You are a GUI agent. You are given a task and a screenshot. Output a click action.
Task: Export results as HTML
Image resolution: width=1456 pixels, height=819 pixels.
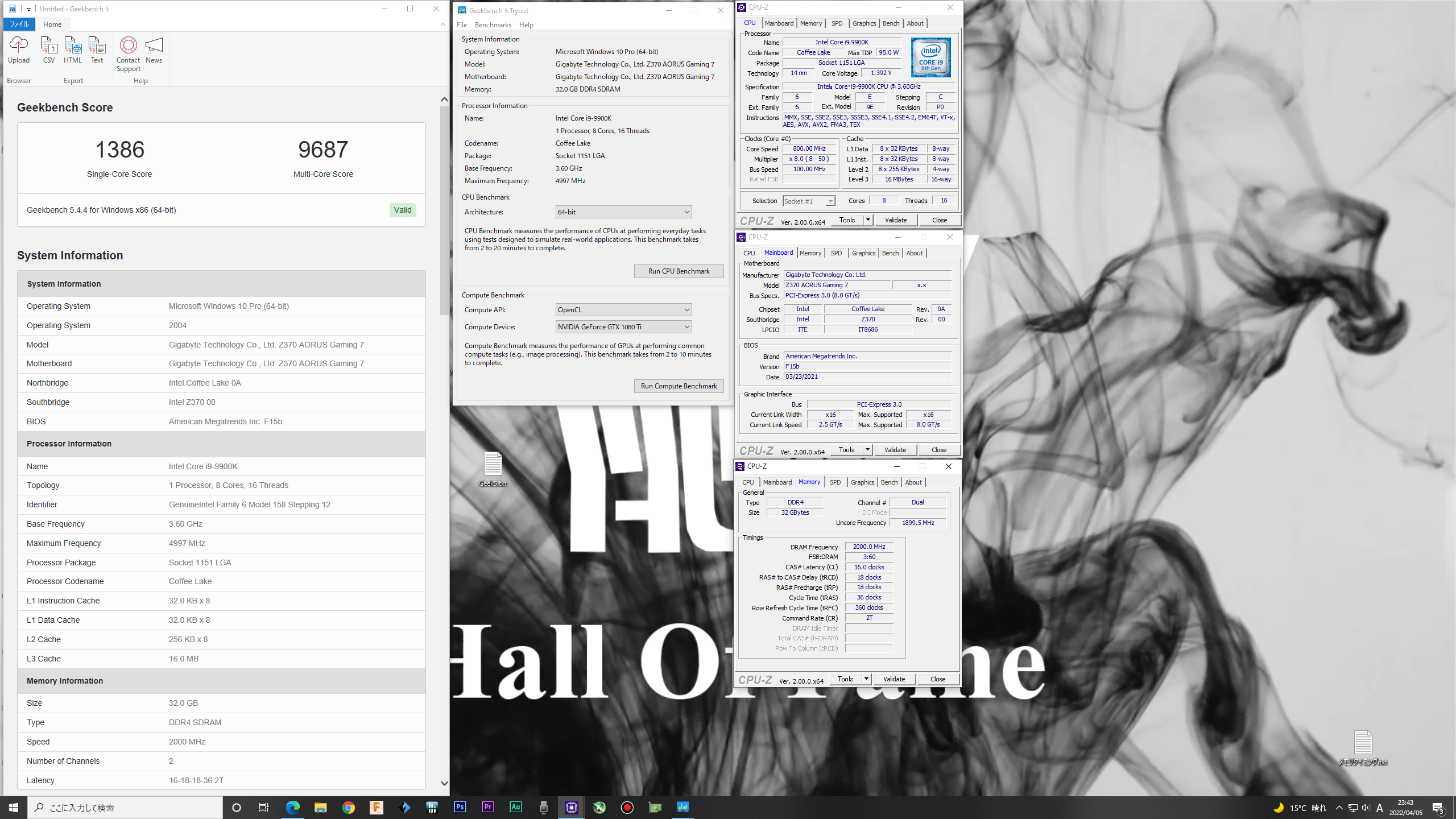(x=73, y=50)
